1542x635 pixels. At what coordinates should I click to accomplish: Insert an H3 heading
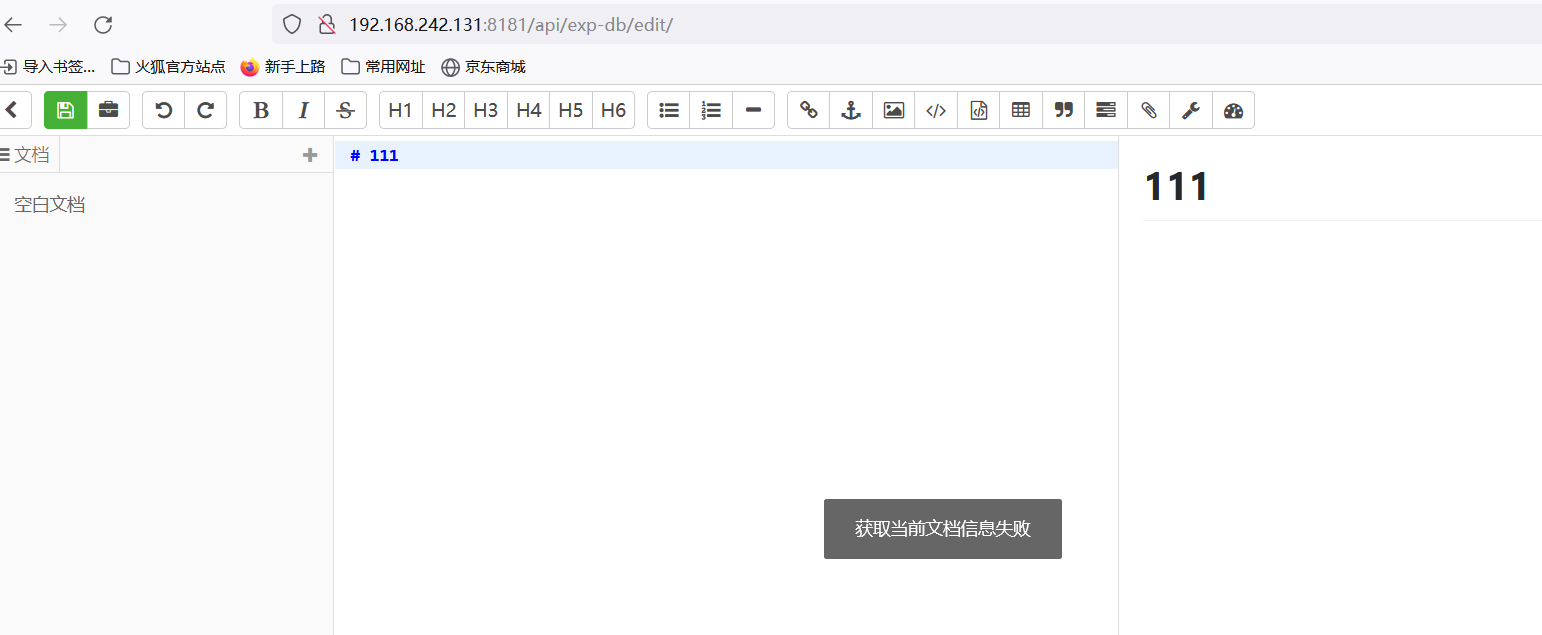(486, 110)
